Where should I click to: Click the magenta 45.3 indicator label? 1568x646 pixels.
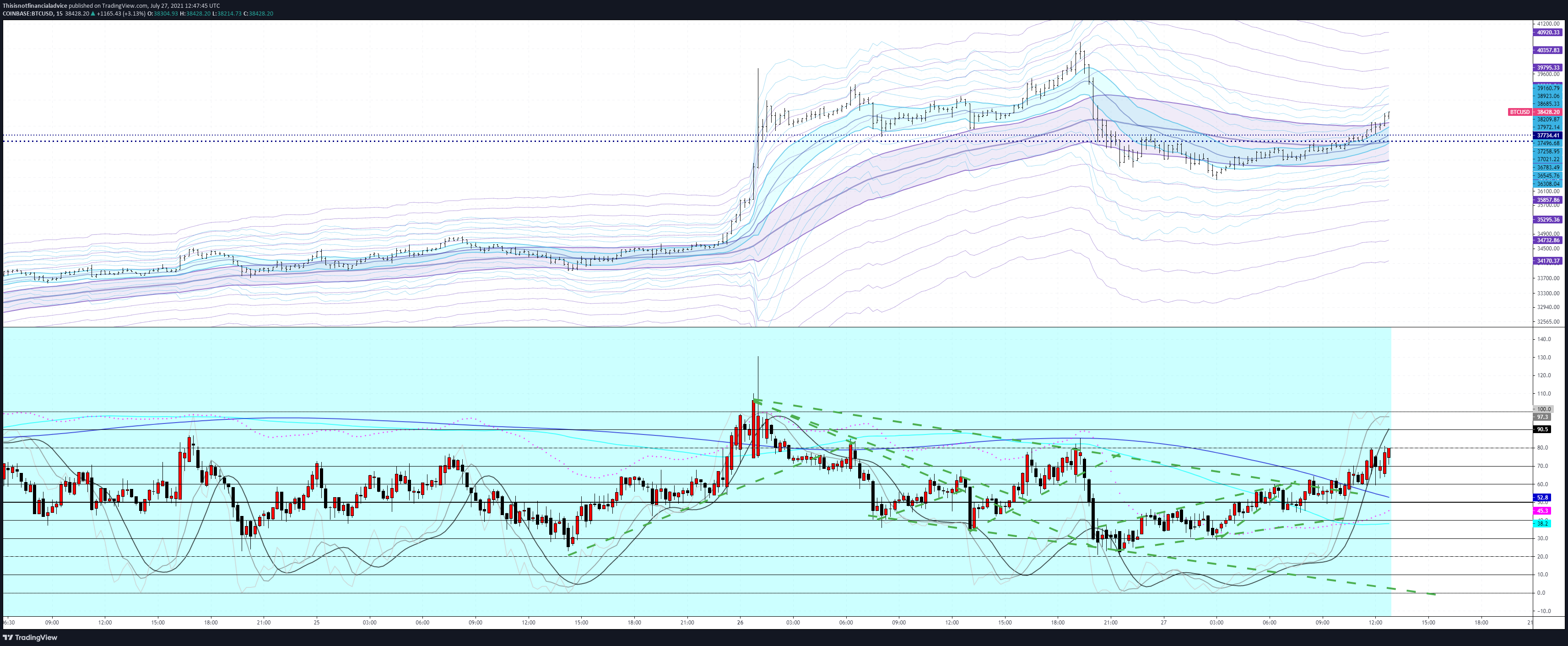click(1542, 511)
